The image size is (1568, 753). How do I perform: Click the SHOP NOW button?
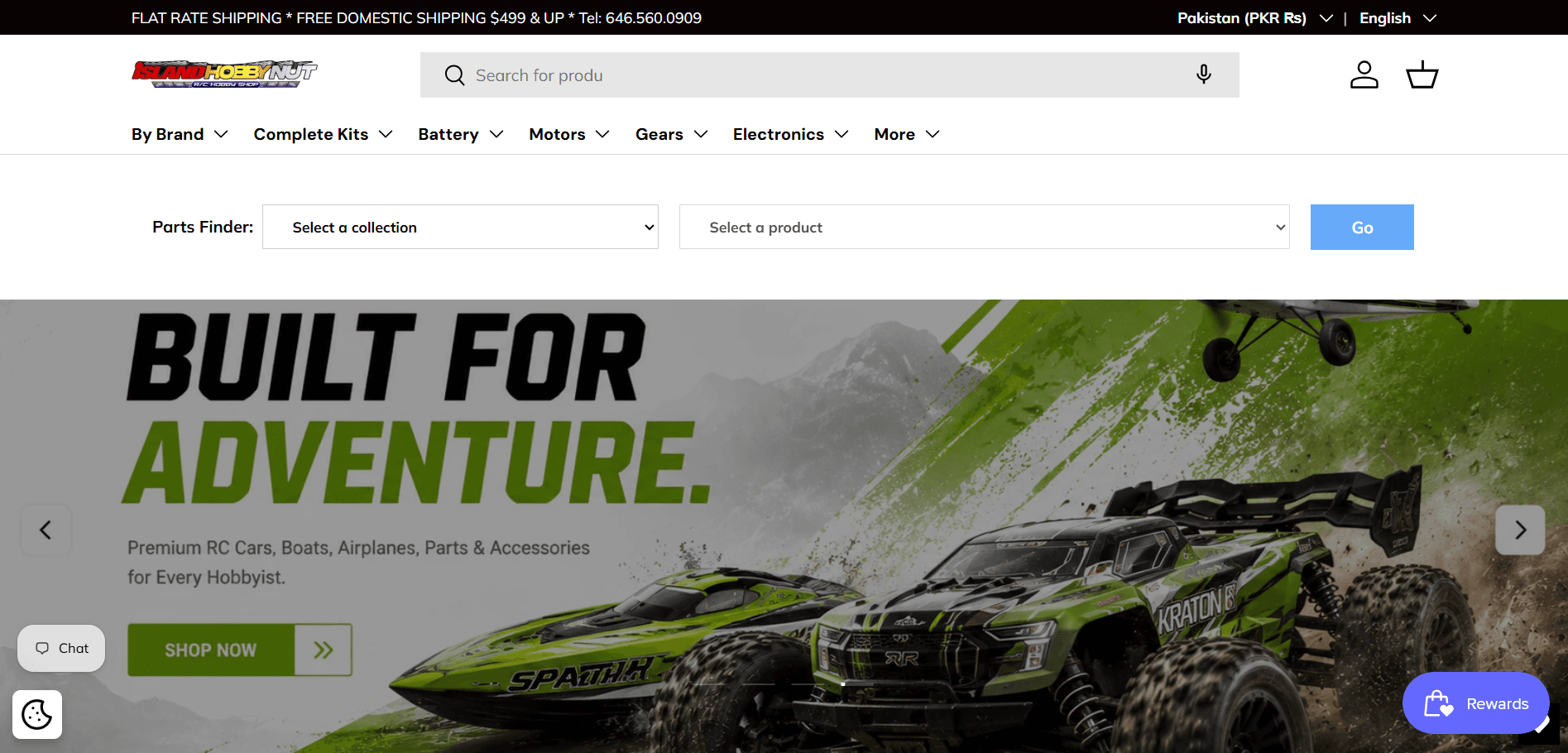click(240, 650)
